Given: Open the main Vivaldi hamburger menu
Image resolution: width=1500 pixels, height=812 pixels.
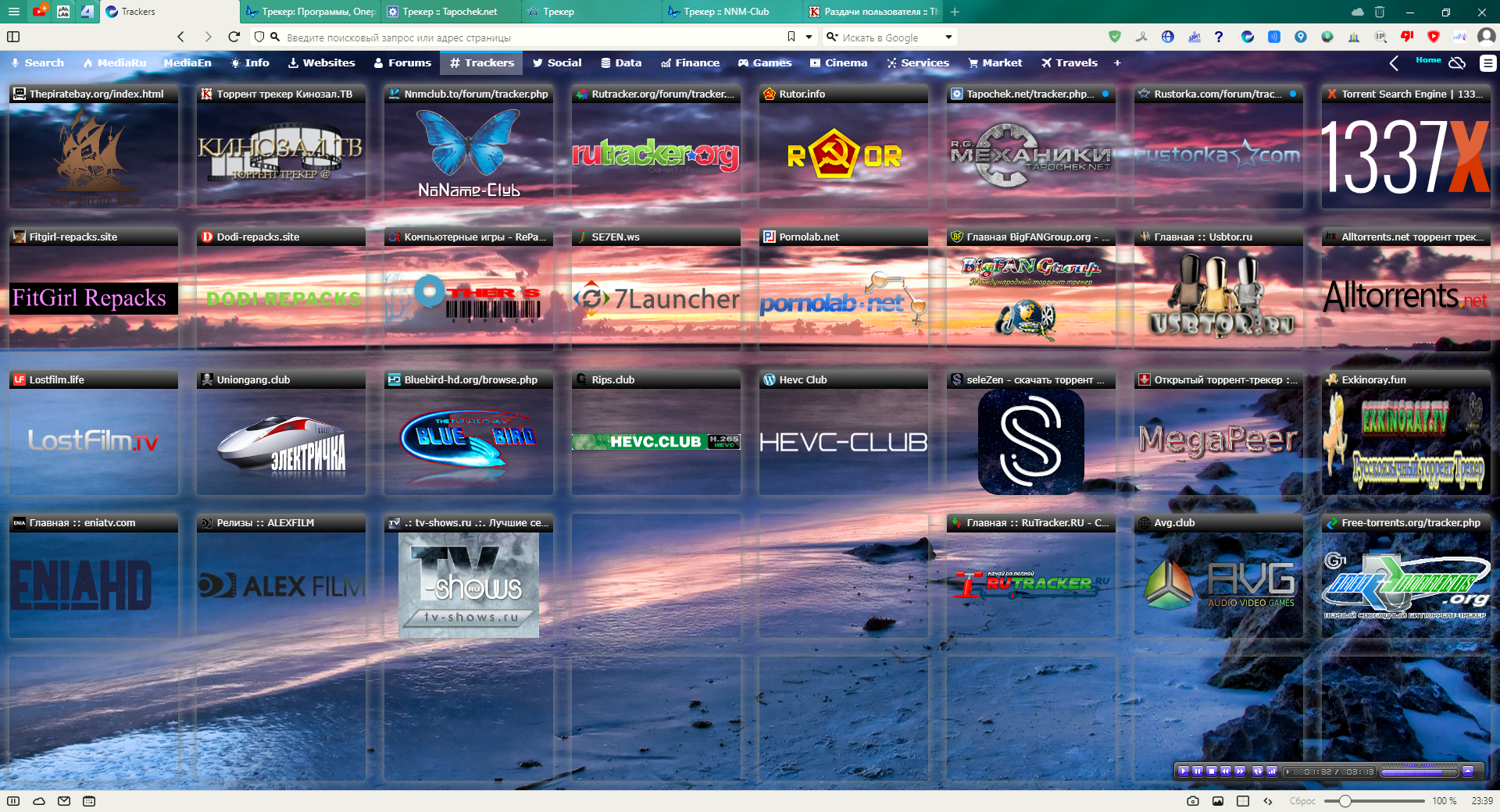Looking at the screenshot, I should point(13,12).
